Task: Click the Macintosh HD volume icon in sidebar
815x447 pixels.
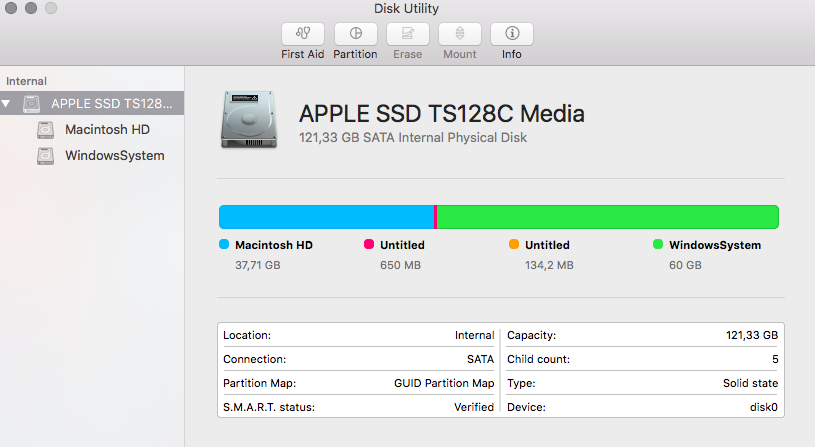Action: (45, 130)
